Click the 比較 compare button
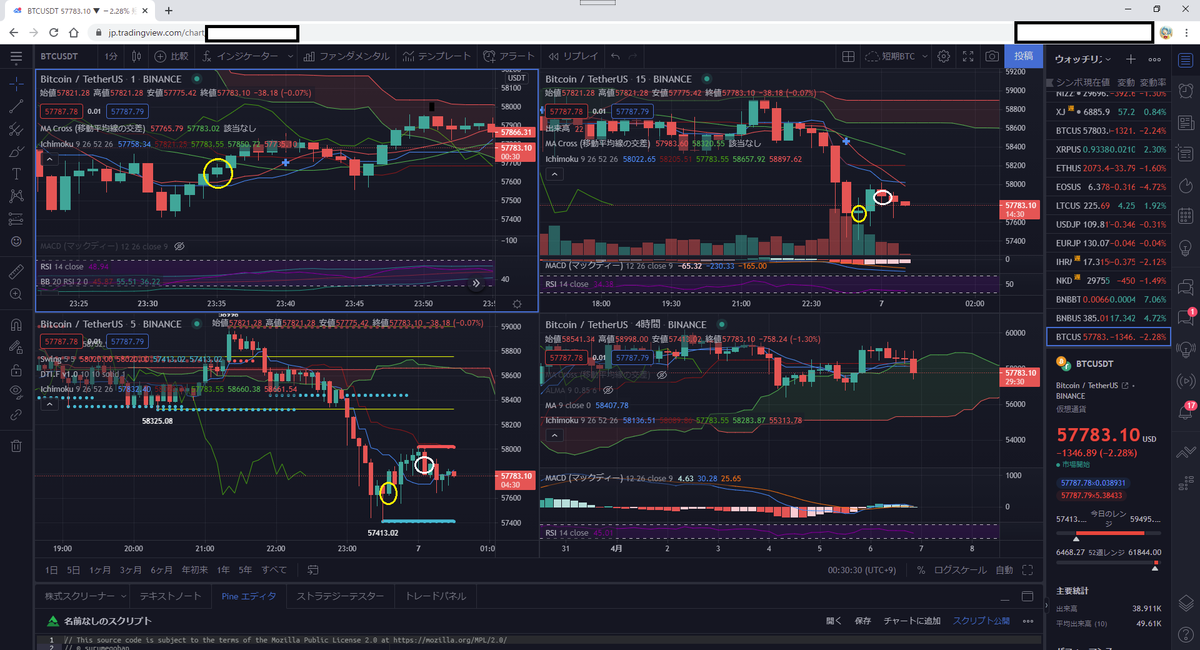The width and height of the screenshot is (1200, 650). [x=170, y=57]
